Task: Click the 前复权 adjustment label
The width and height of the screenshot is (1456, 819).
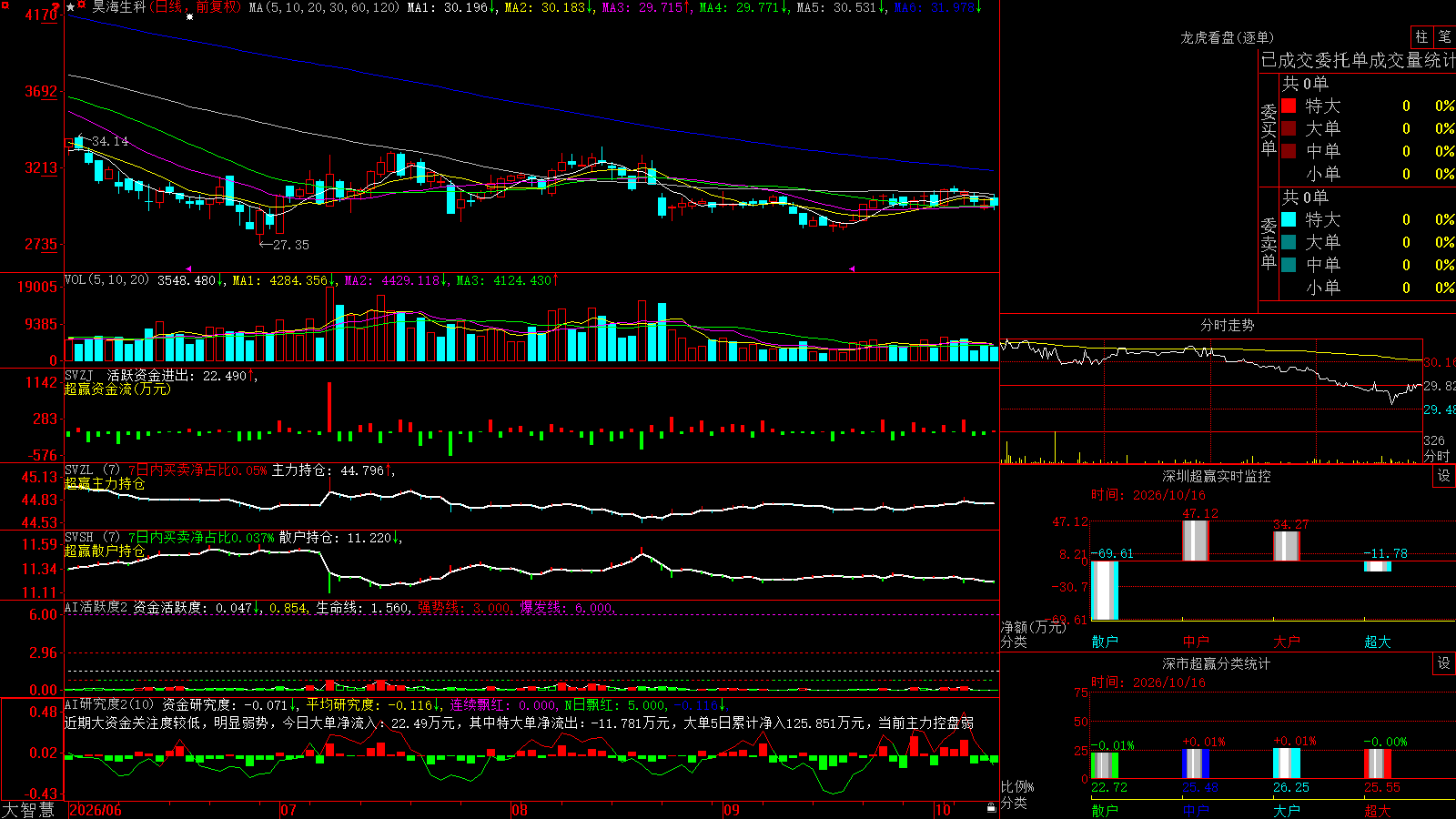Action: coord(217,7)
